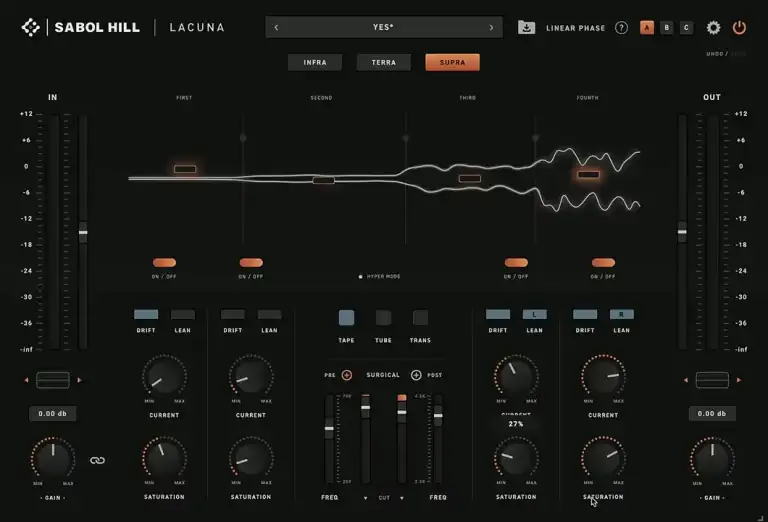
Task: Click the crossover handle between FIRST and SECOND
Action: pos(243,138)
